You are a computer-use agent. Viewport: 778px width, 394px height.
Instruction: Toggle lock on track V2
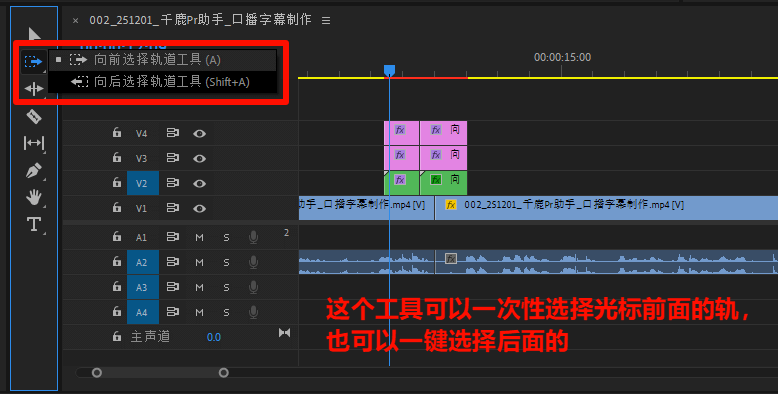tap(117, 182)
